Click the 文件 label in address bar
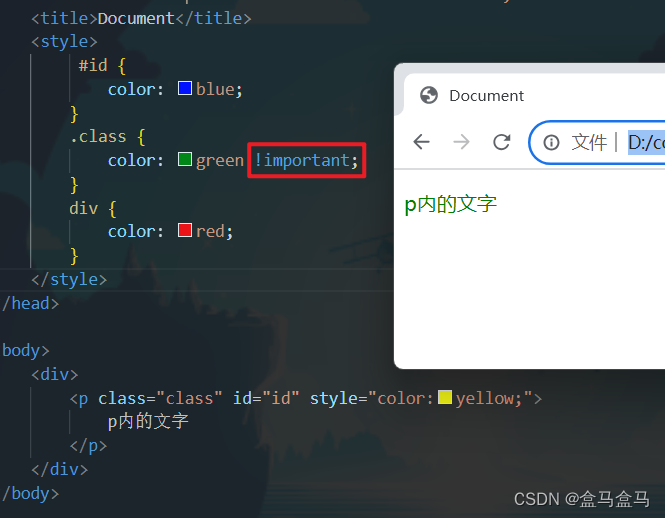665x518 pixels. [x=589, y=143]
